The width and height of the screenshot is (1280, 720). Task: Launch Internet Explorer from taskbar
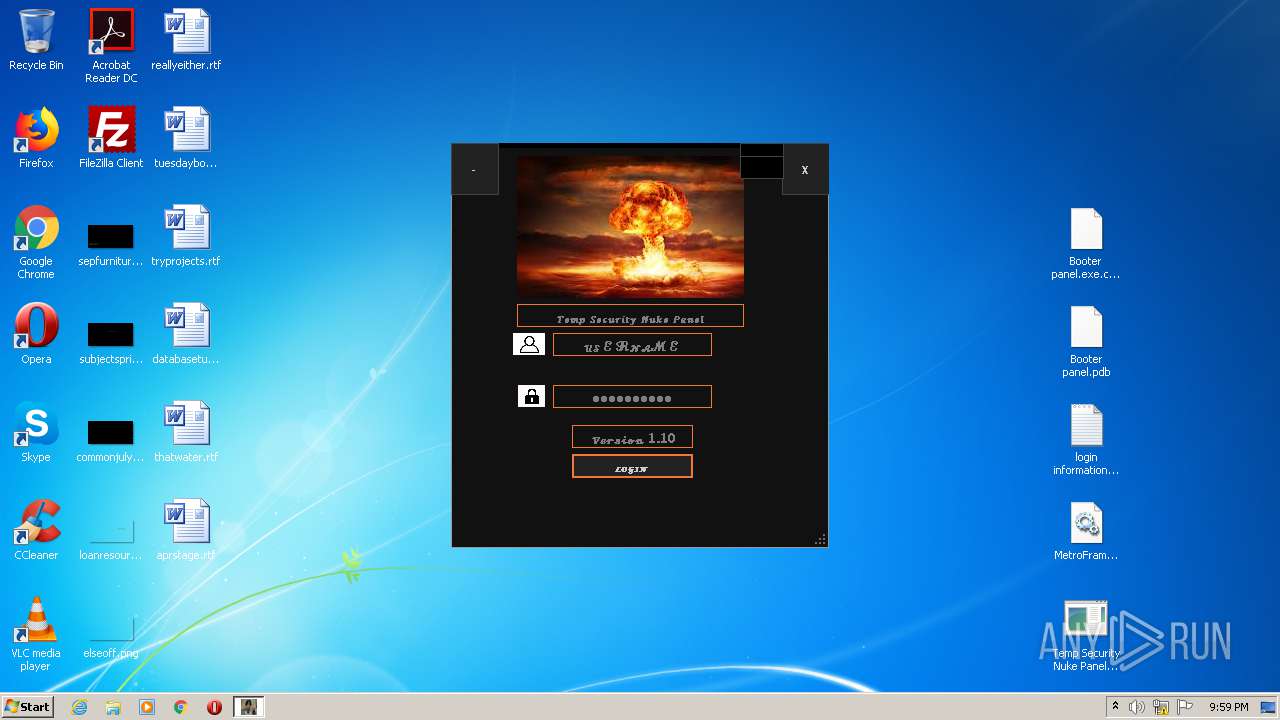80,707
